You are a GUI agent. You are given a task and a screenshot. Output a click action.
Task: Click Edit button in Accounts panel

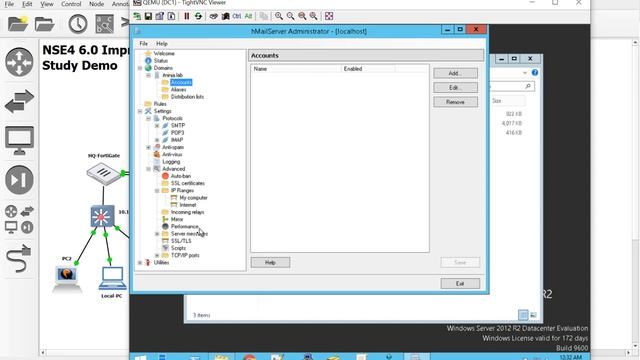click(456, 87)
